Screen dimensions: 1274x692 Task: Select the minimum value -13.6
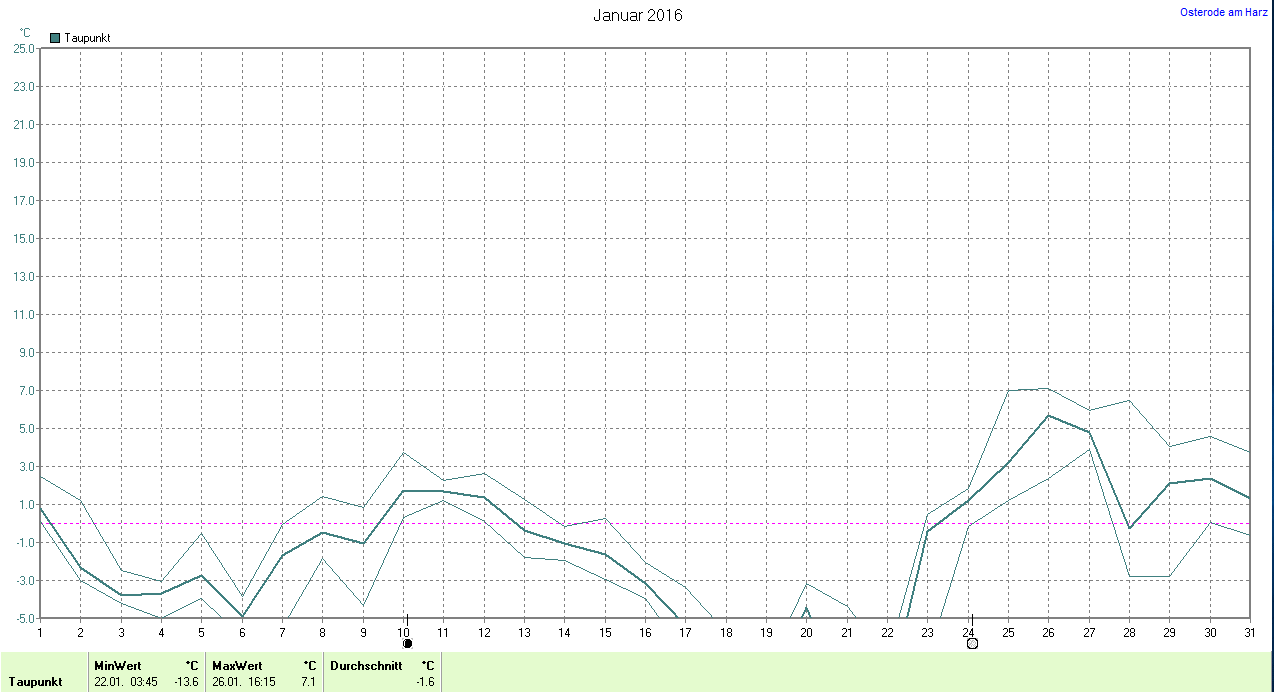pyautogui.click(x=186, y=682)
